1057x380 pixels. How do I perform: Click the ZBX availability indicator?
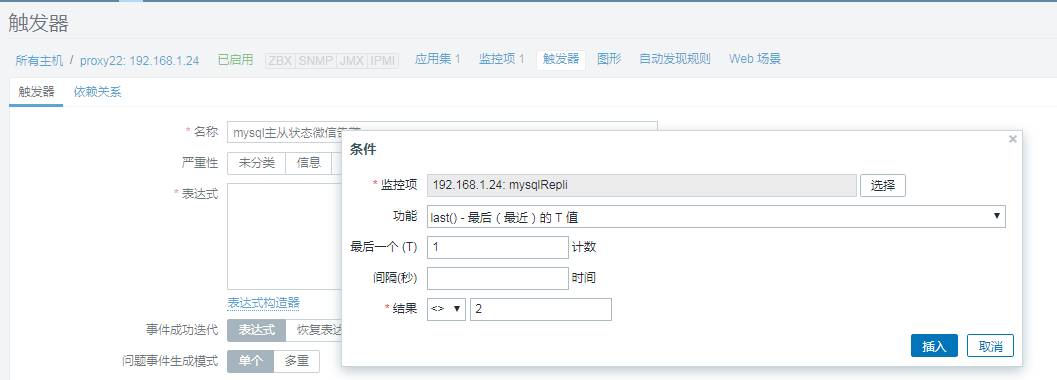(x=280, y=61)
